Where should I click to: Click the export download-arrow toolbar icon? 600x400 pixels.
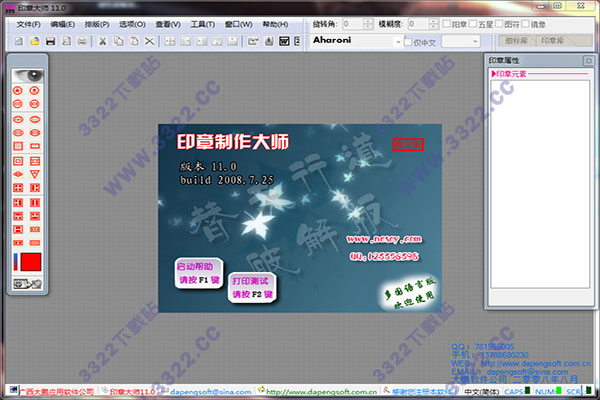269,41
